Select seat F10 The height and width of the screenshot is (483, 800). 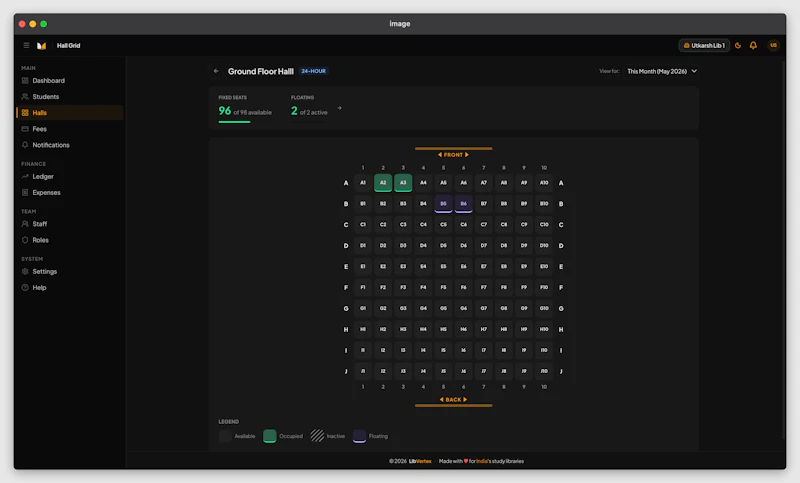pos(544,287)
